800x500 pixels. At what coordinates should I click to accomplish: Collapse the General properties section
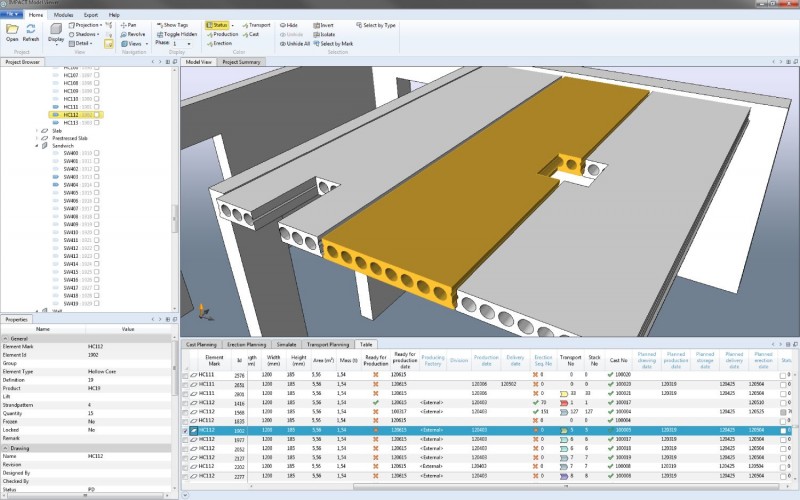[5, 338]
